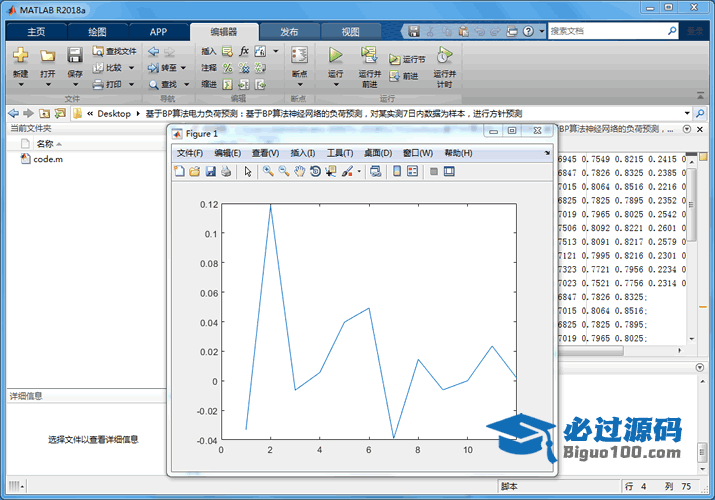Open File (文件) menu in Figure 1
Image resolution: width=715 pixels, height=500 pixels.
click(190, 153)
